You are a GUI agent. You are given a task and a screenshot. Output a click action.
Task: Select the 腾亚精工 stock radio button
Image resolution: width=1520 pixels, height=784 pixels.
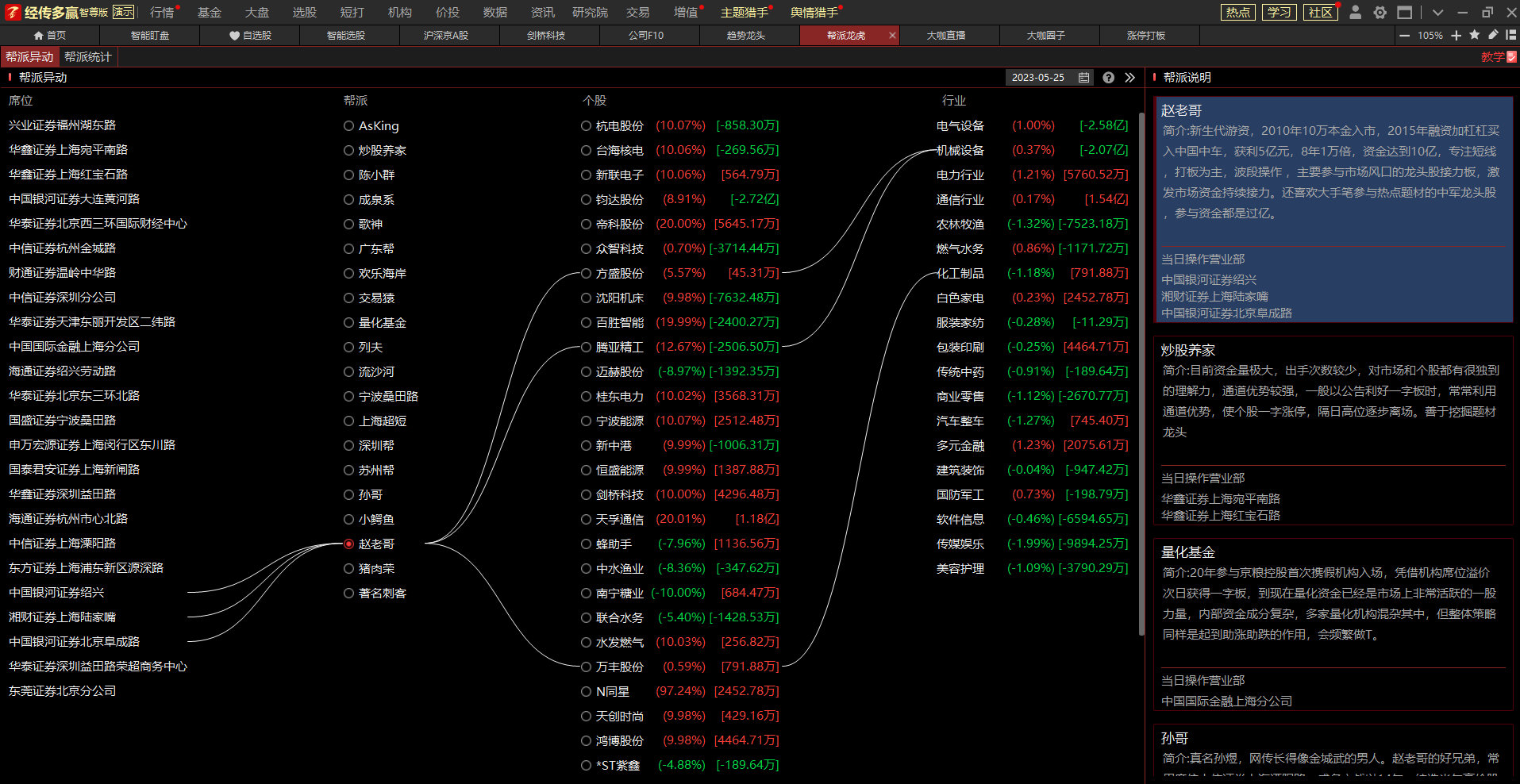586,347
